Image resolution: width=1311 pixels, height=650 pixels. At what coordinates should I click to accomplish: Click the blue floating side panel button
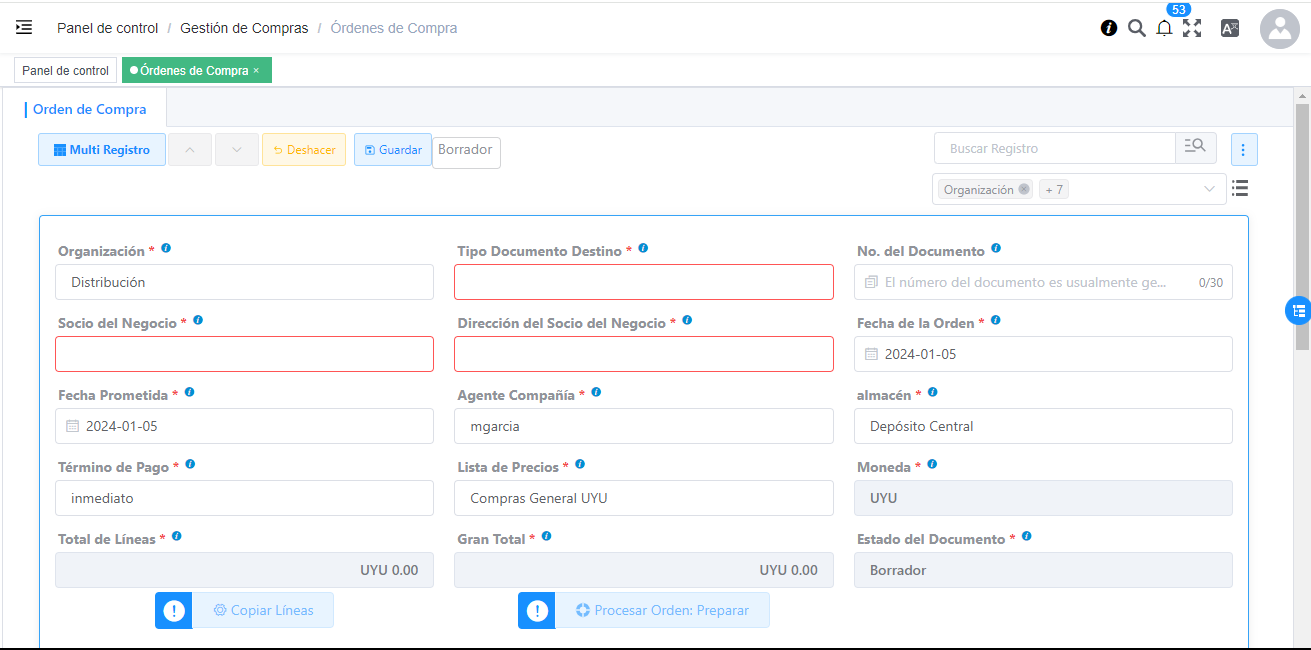[1297, 311]
